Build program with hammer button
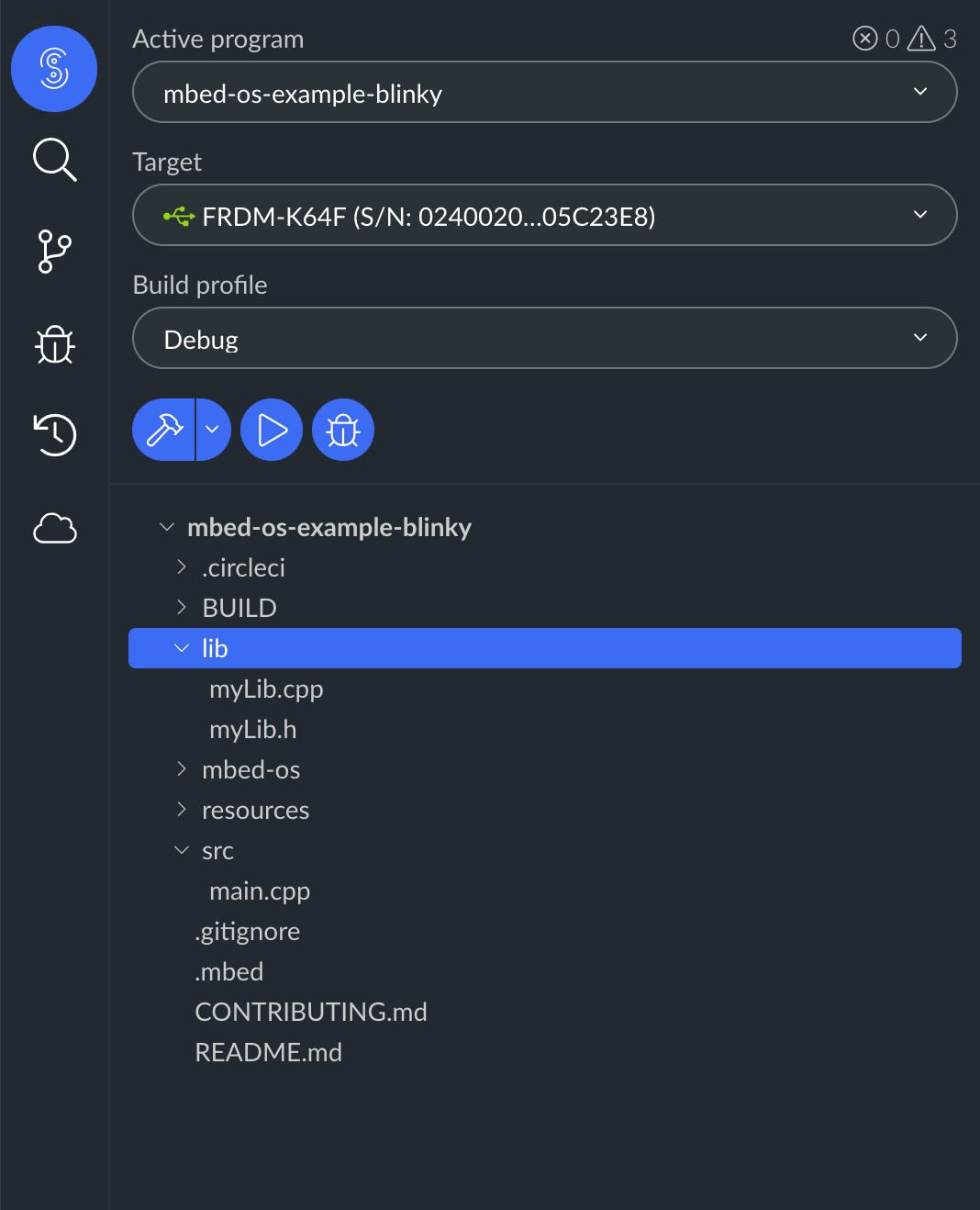The image size is (980, 1210). pos(164,430)
